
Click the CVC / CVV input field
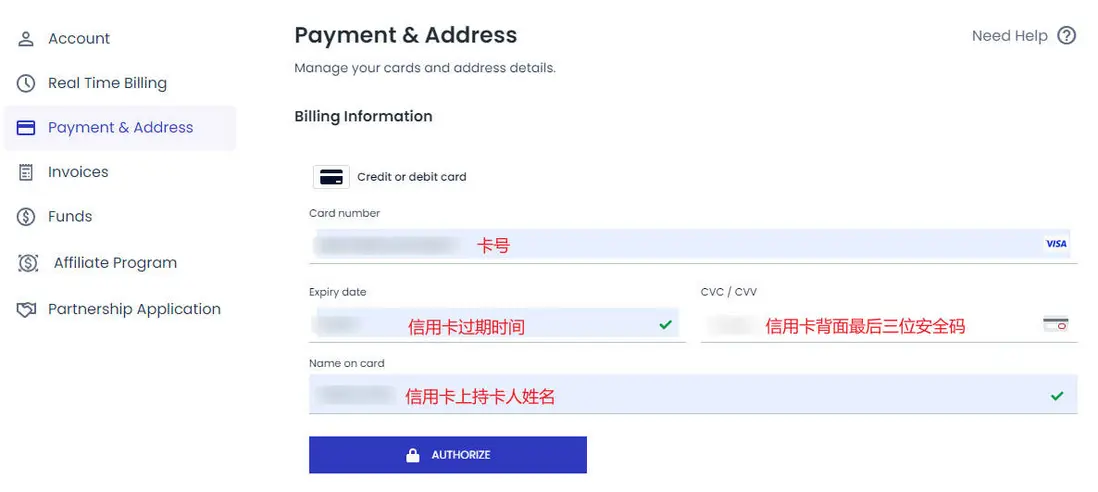[x=870, y=326]
